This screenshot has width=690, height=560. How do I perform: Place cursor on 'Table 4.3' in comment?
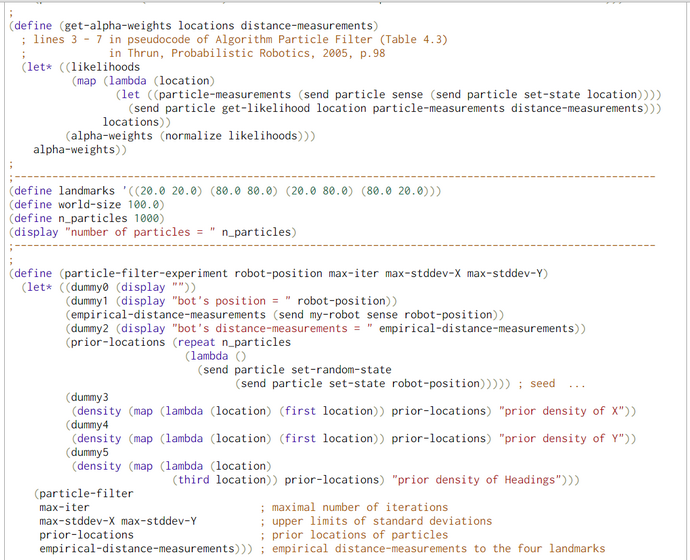point(413,40)
